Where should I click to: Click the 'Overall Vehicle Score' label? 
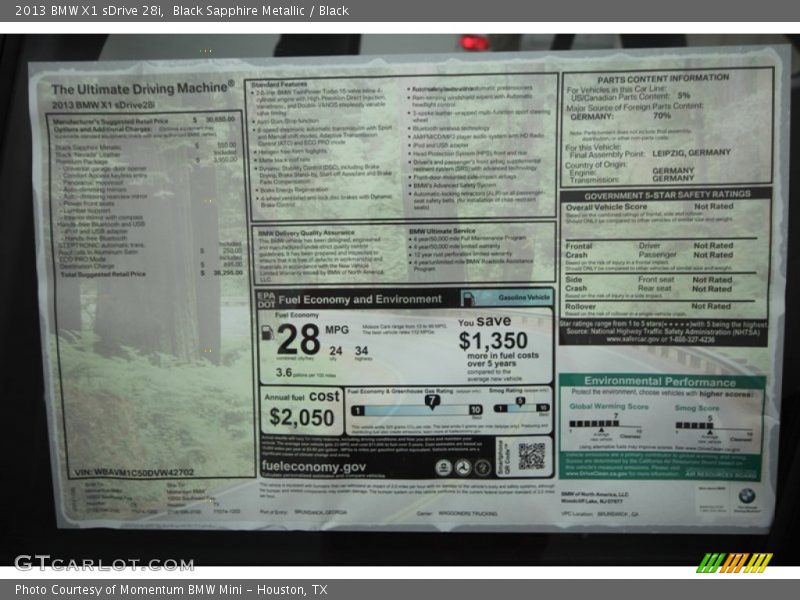[x=606, y=207]
